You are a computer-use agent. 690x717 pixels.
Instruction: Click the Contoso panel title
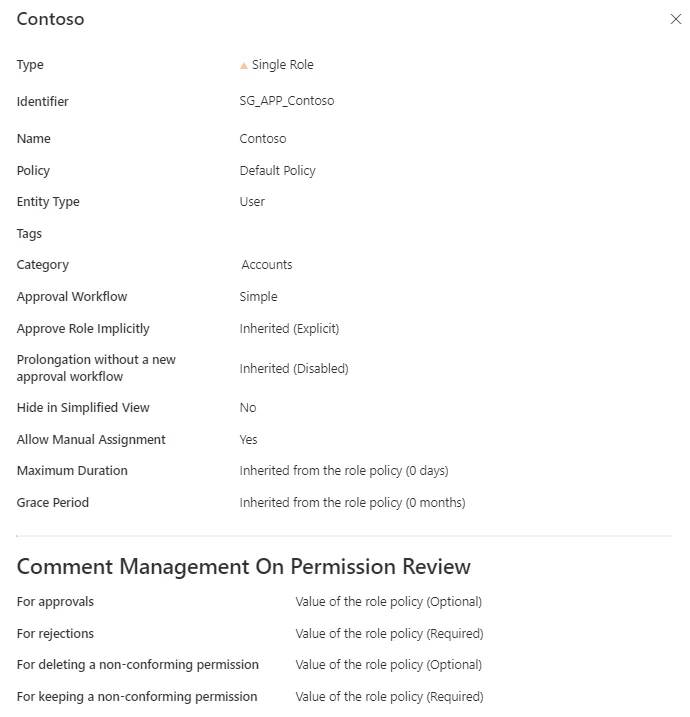point(50,19)
